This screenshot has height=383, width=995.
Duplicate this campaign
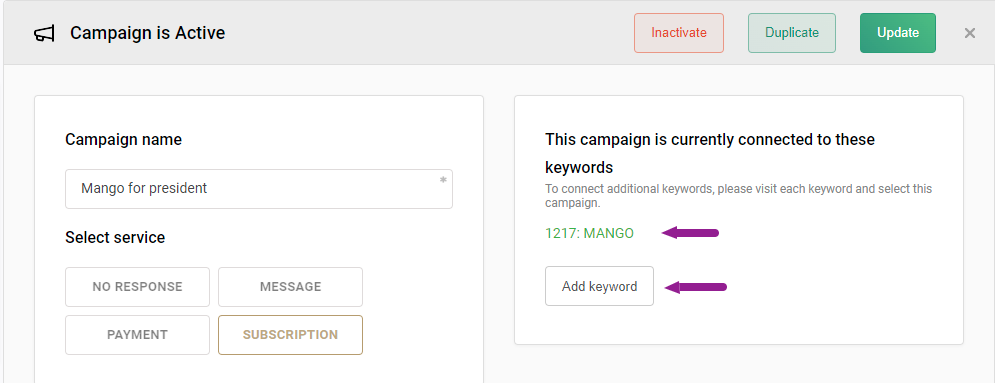(x=791, y=33)
